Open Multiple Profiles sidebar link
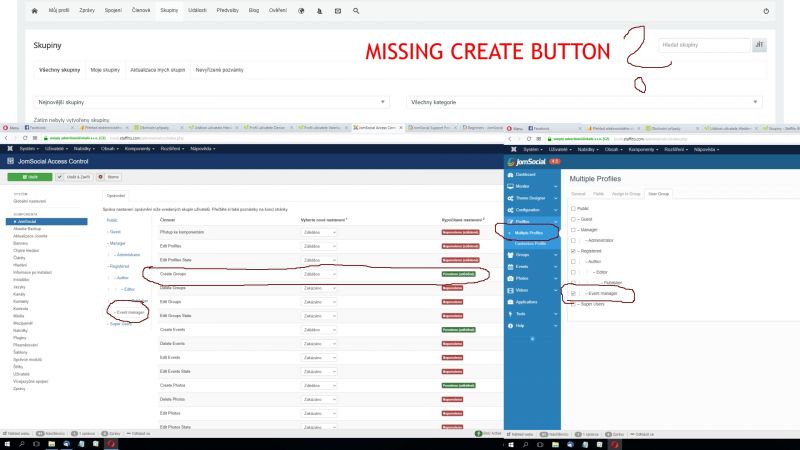 529,233
